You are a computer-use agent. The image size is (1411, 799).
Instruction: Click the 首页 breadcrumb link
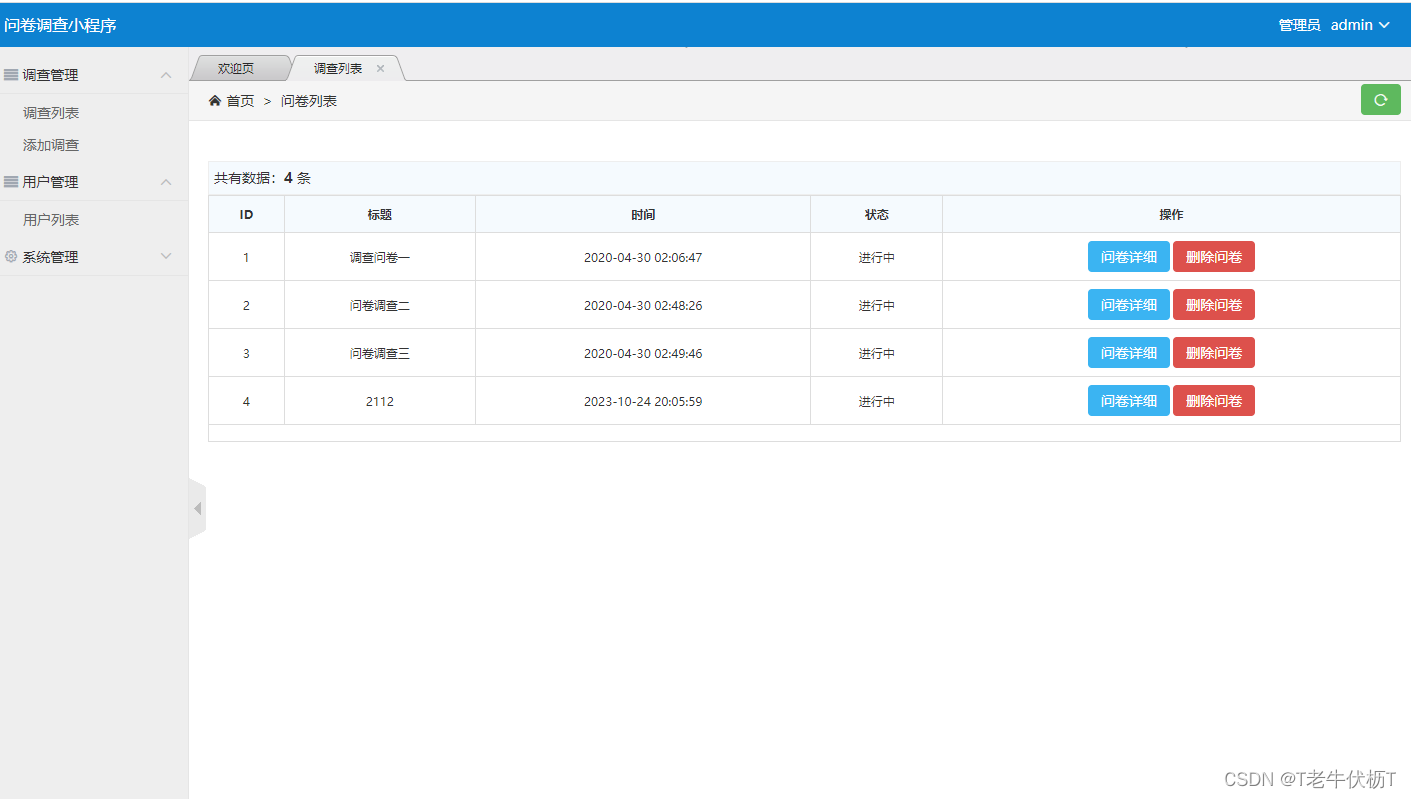tap(240, 101)
